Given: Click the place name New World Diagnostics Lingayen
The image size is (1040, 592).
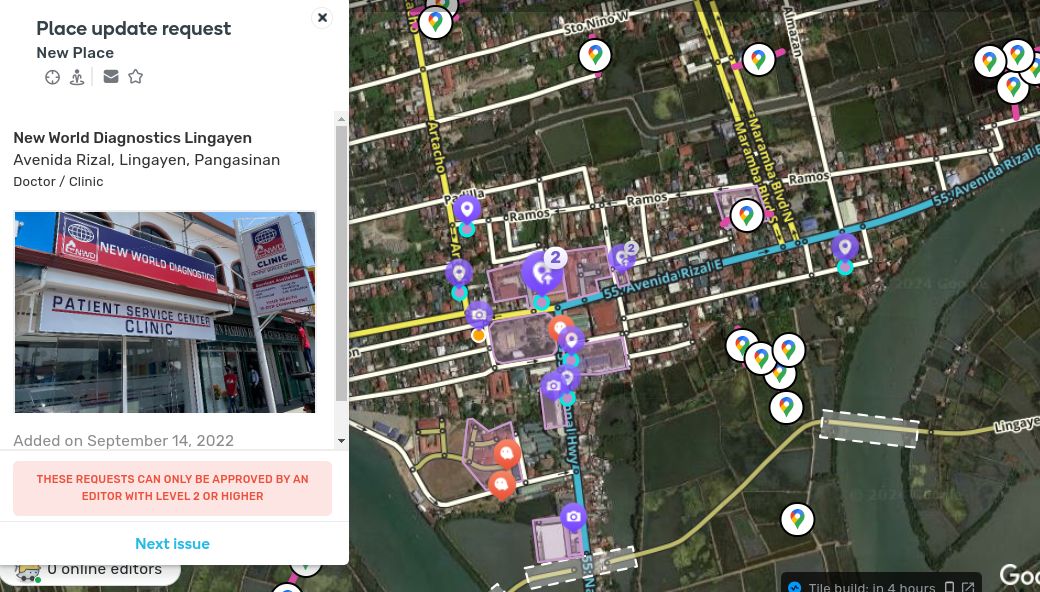Looking at the screenshot, I should (x=133, y=138).
